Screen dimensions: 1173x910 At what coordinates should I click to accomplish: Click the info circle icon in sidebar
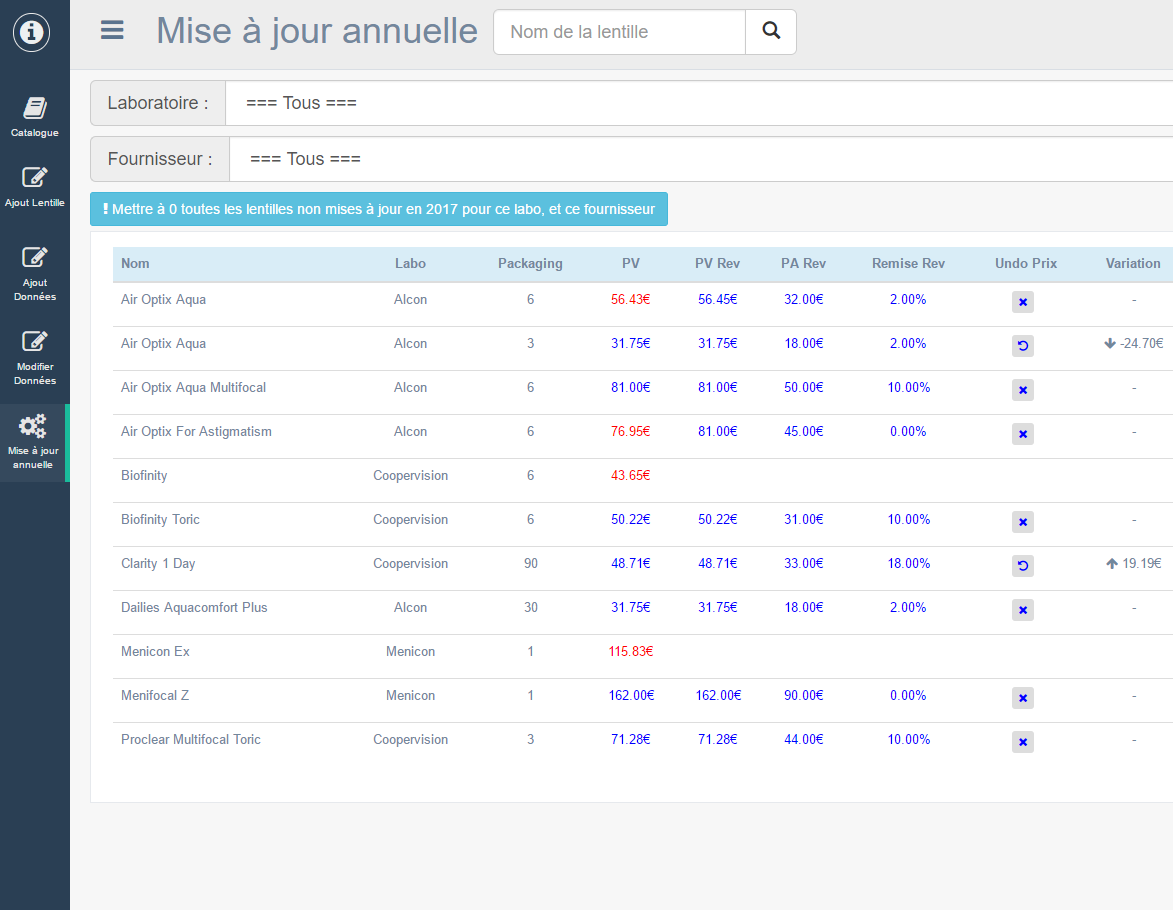tap(32, 32)
